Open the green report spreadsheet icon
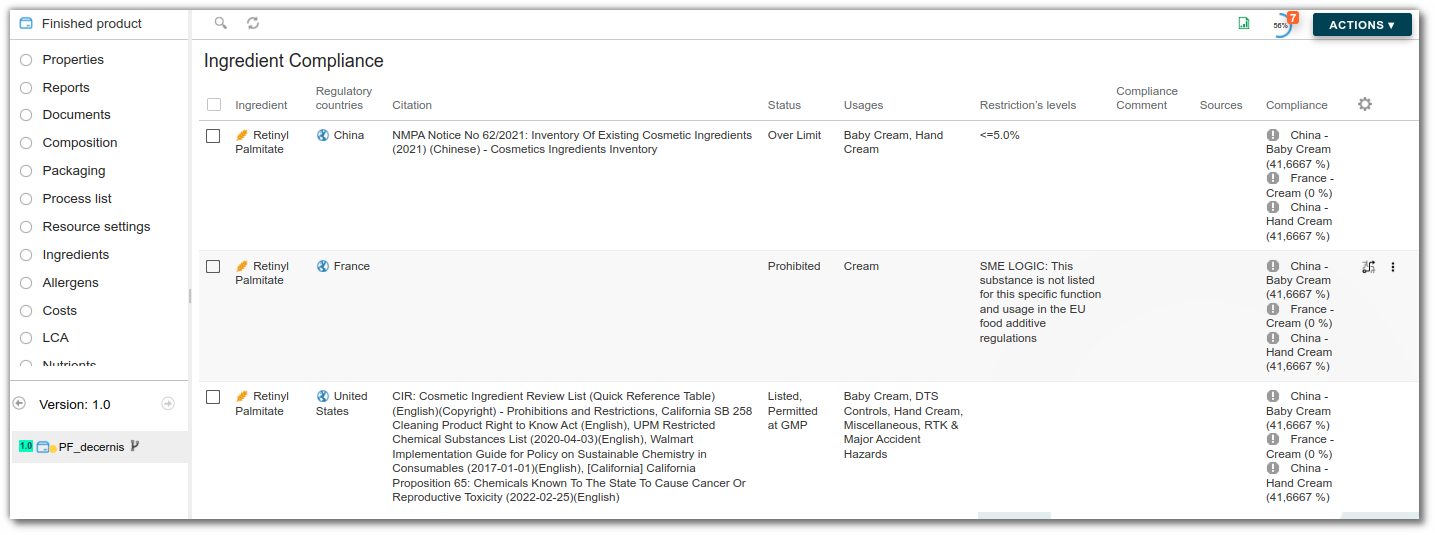This screenshot has width=1435, height=535. pos(1244,24)
